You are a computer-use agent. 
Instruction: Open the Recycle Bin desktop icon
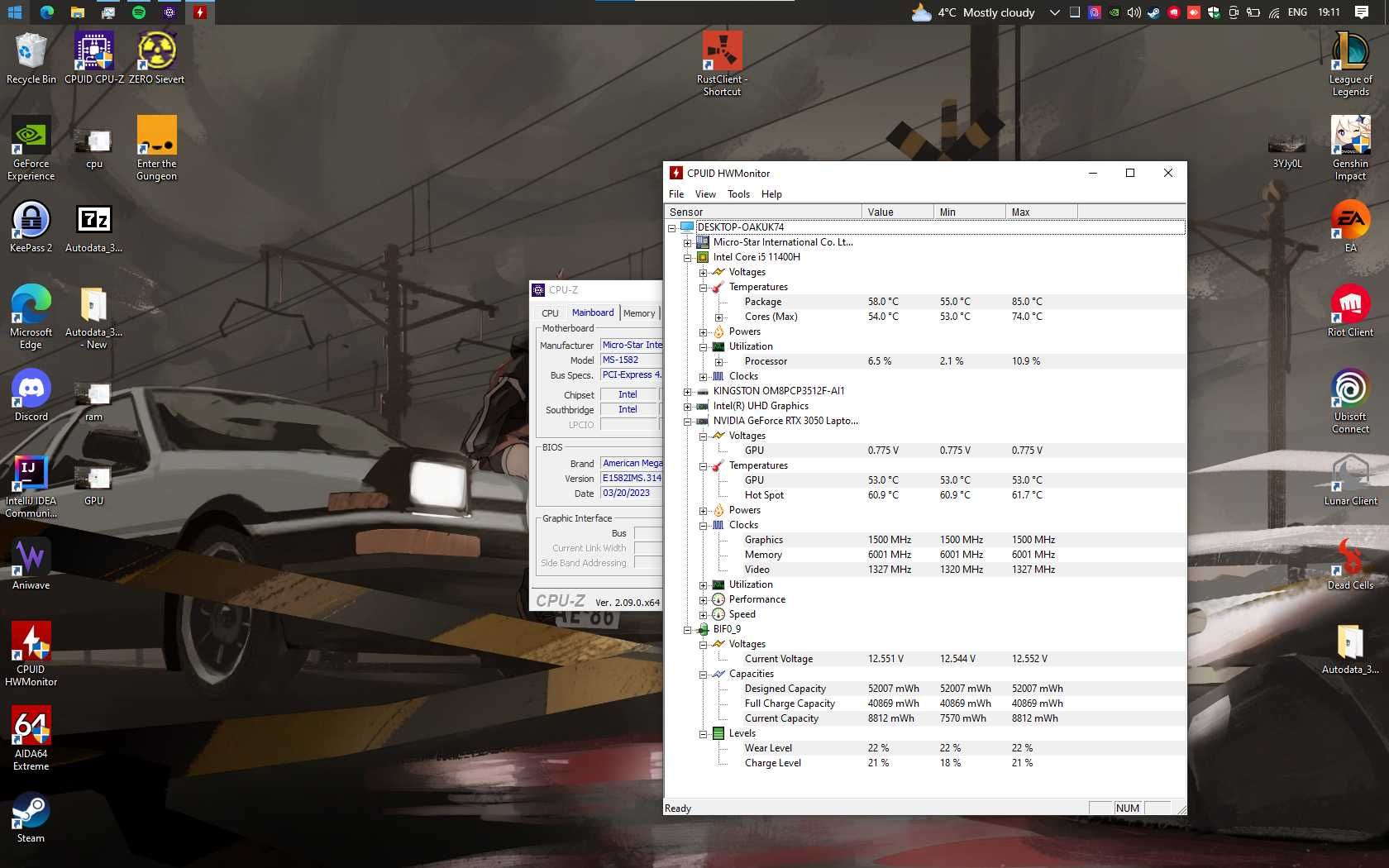click(x=31, y=58)
